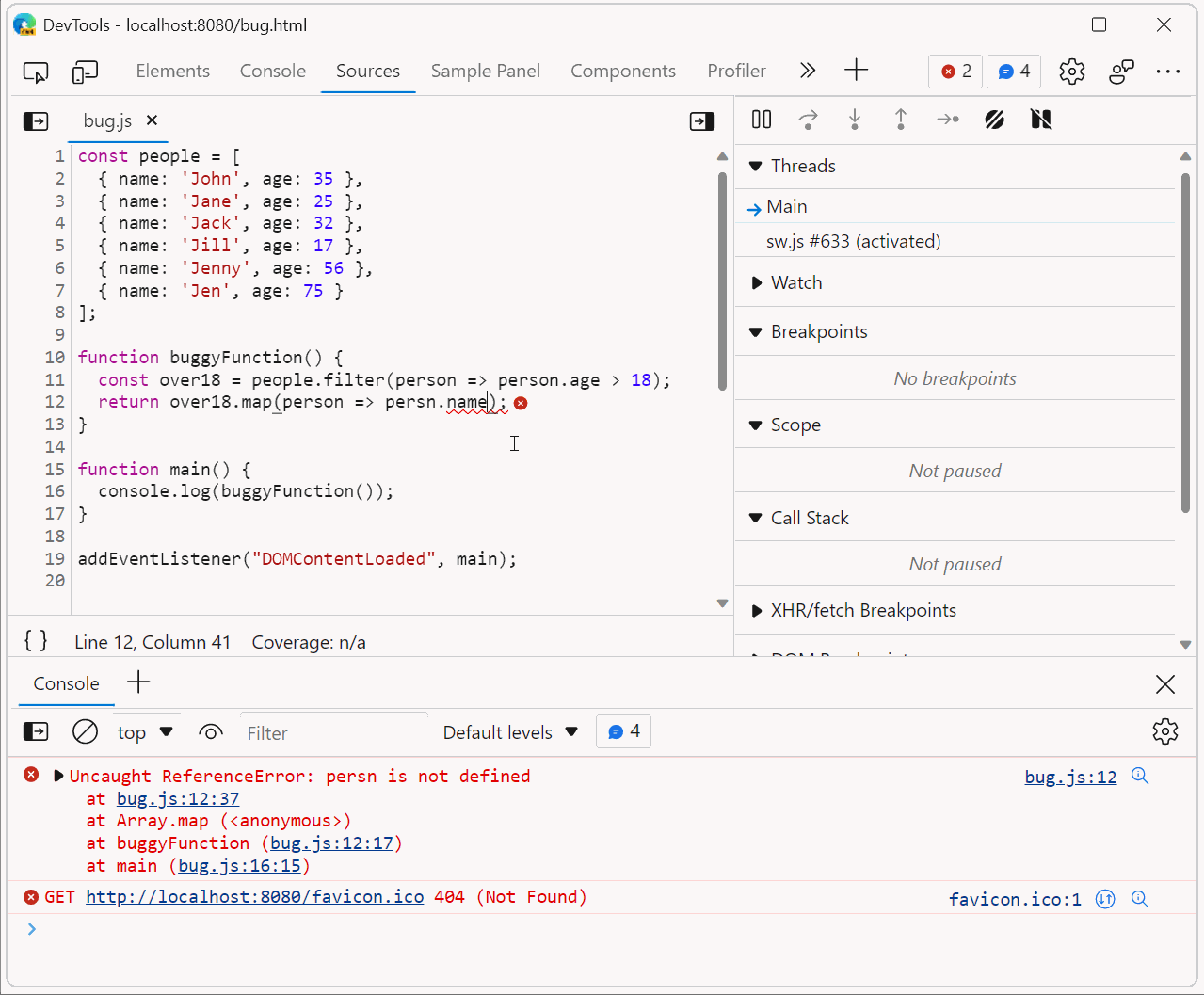
Task: Clear the console output
Action: [x=85, y=730]
